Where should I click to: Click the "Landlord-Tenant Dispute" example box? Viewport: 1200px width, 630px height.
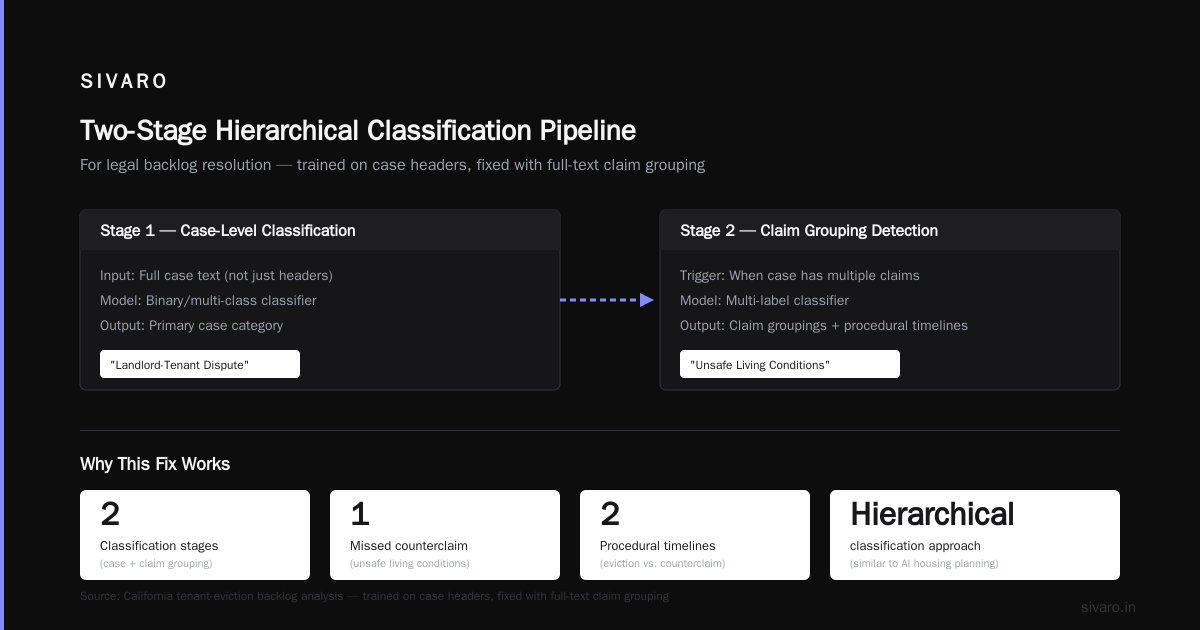coord(200,364)
